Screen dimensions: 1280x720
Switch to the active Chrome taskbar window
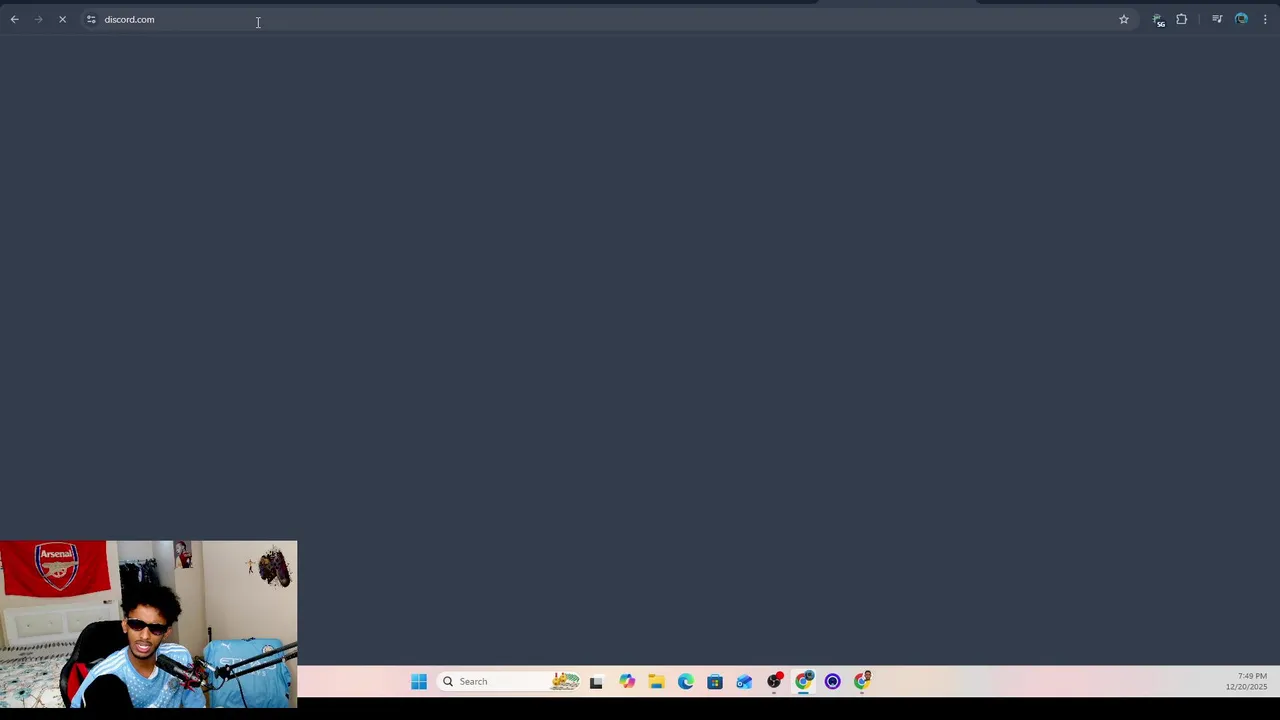tap(804, 682)
